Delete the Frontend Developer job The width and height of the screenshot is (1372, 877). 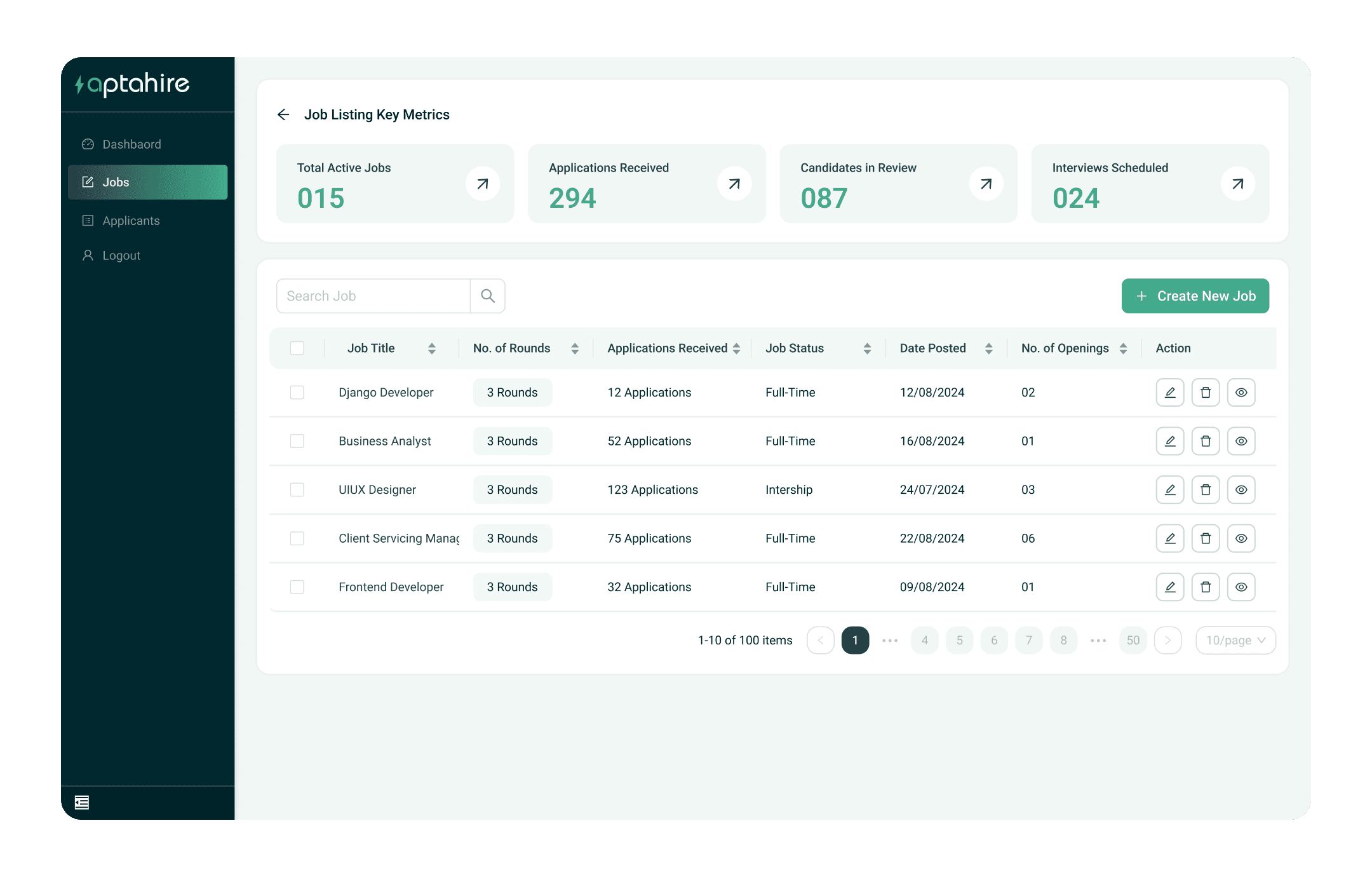click(1205, 587)
